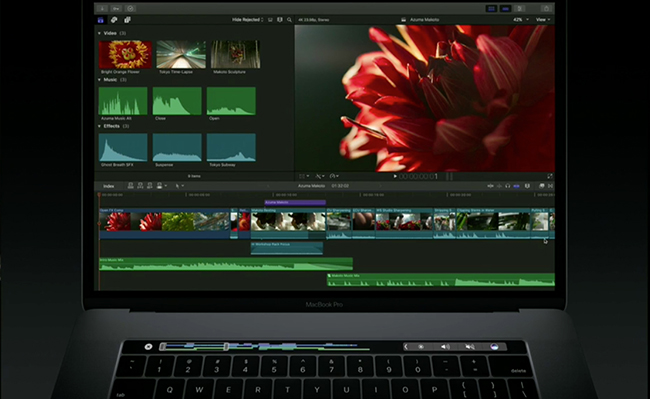Click the Insert clip edit icon
Image resolution: width=650 pixels, height=399 pixels.
140,186
